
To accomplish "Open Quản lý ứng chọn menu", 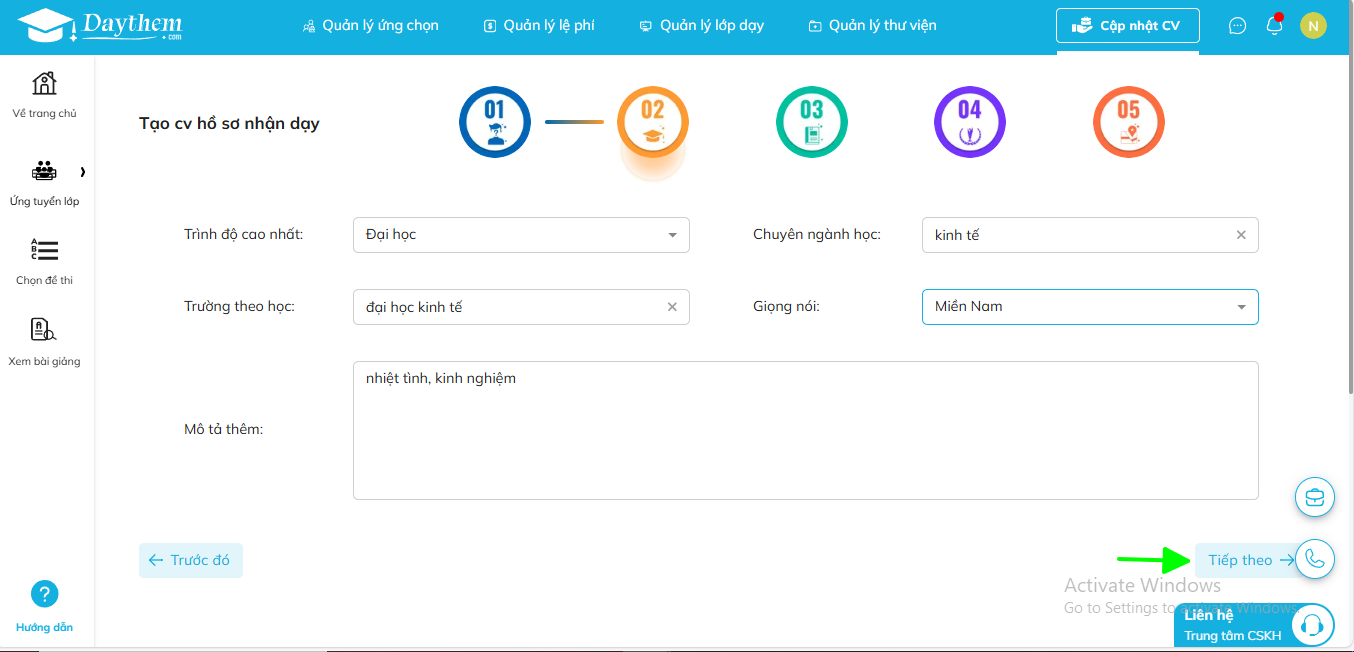I will click(370, 25).
